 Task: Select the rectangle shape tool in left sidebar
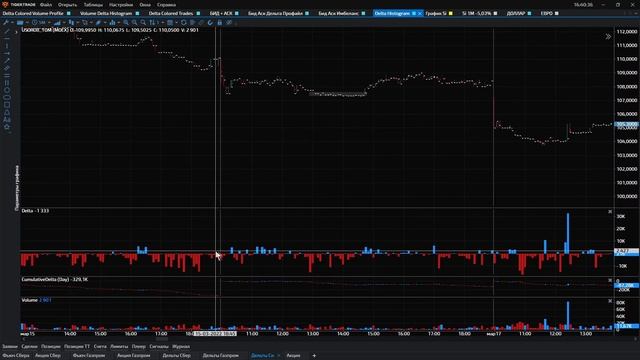(7, 105)
